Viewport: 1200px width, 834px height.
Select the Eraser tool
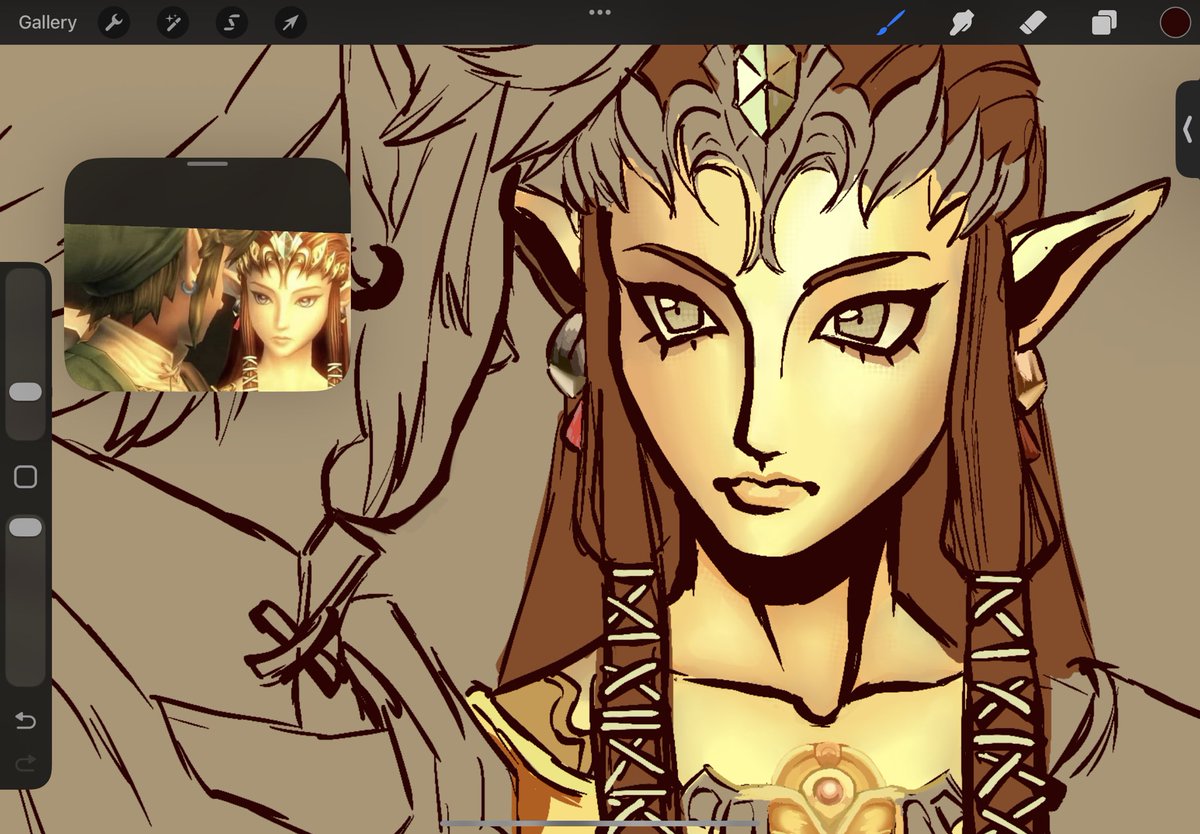(1032, 22)
